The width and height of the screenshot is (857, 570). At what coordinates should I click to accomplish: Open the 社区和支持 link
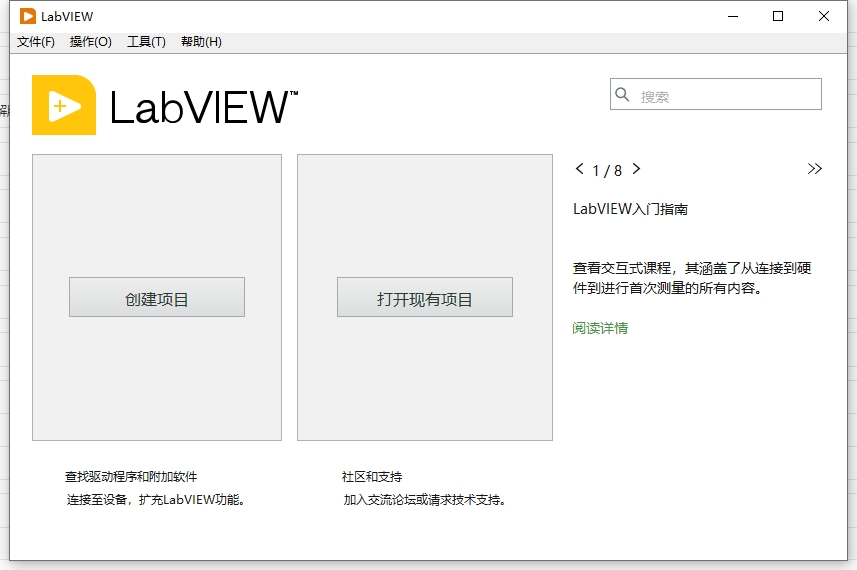point(372,477)
